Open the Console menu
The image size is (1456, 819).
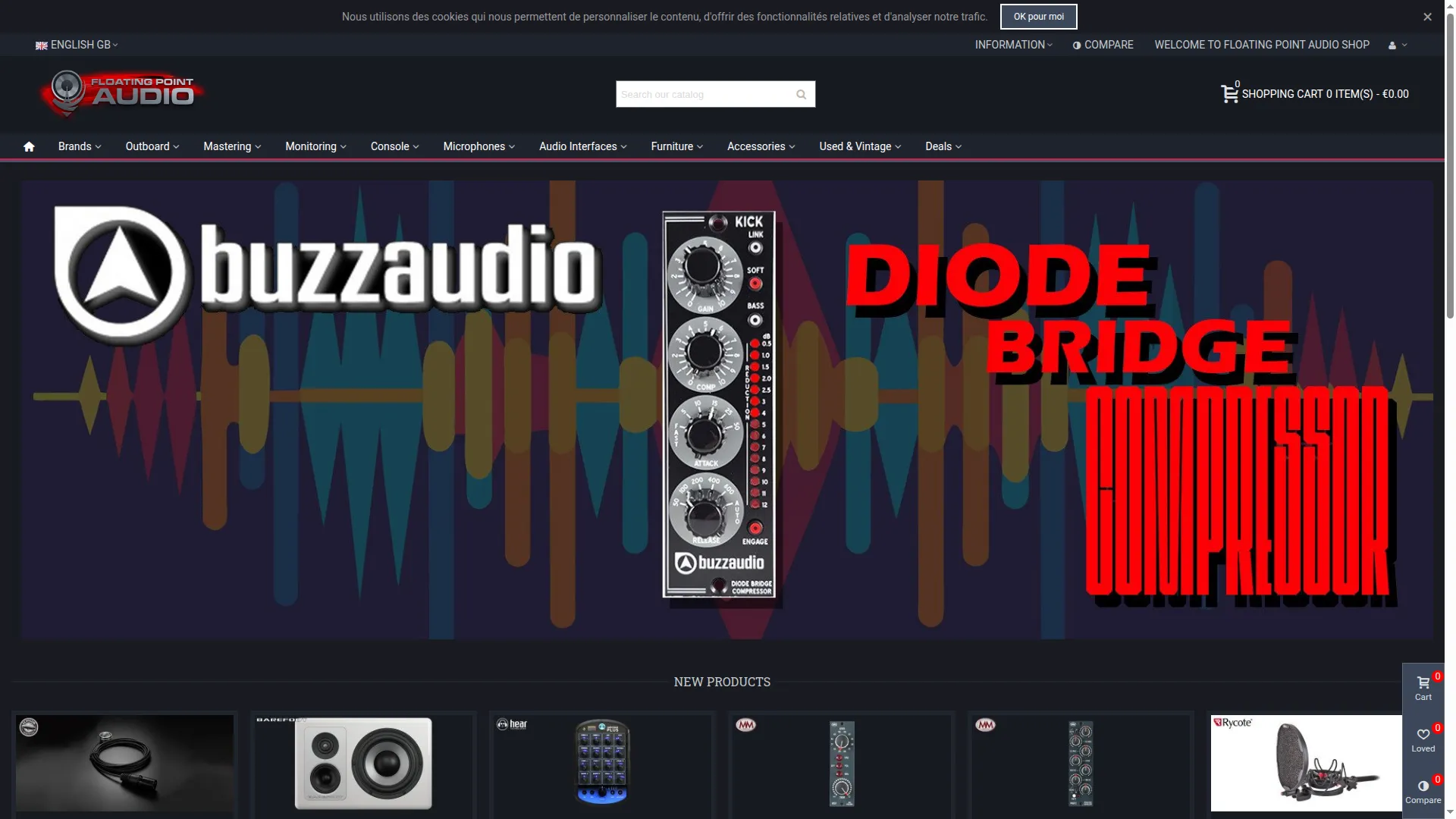394,147
